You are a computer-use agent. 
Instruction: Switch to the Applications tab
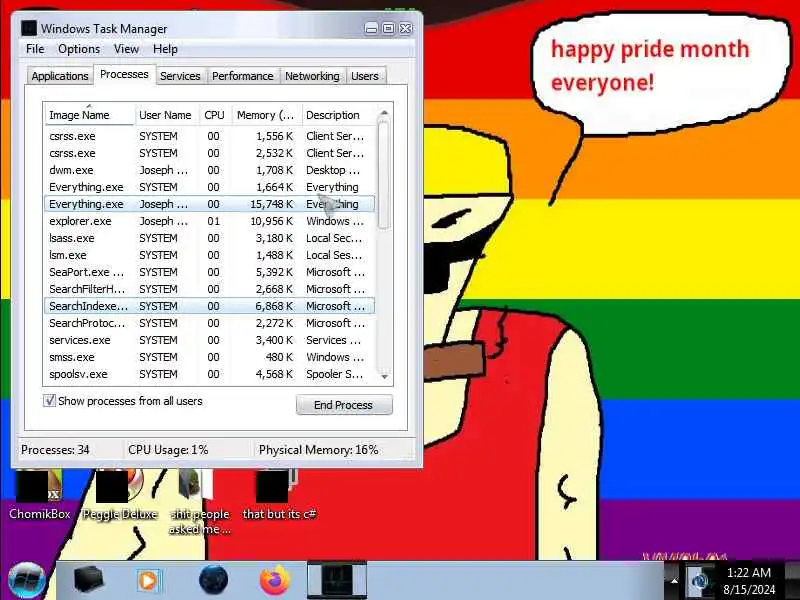[x=60, y=76]
